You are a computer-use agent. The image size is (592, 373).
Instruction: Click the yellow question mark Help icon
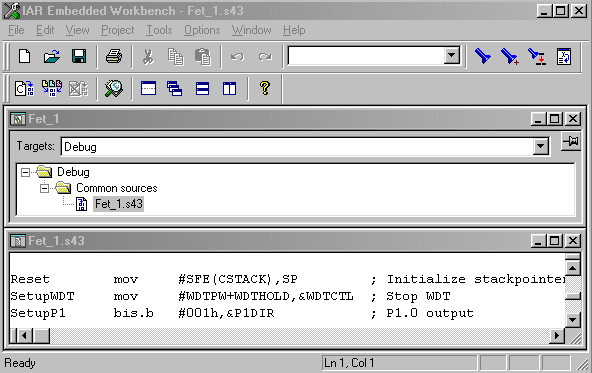click(265, 88)
